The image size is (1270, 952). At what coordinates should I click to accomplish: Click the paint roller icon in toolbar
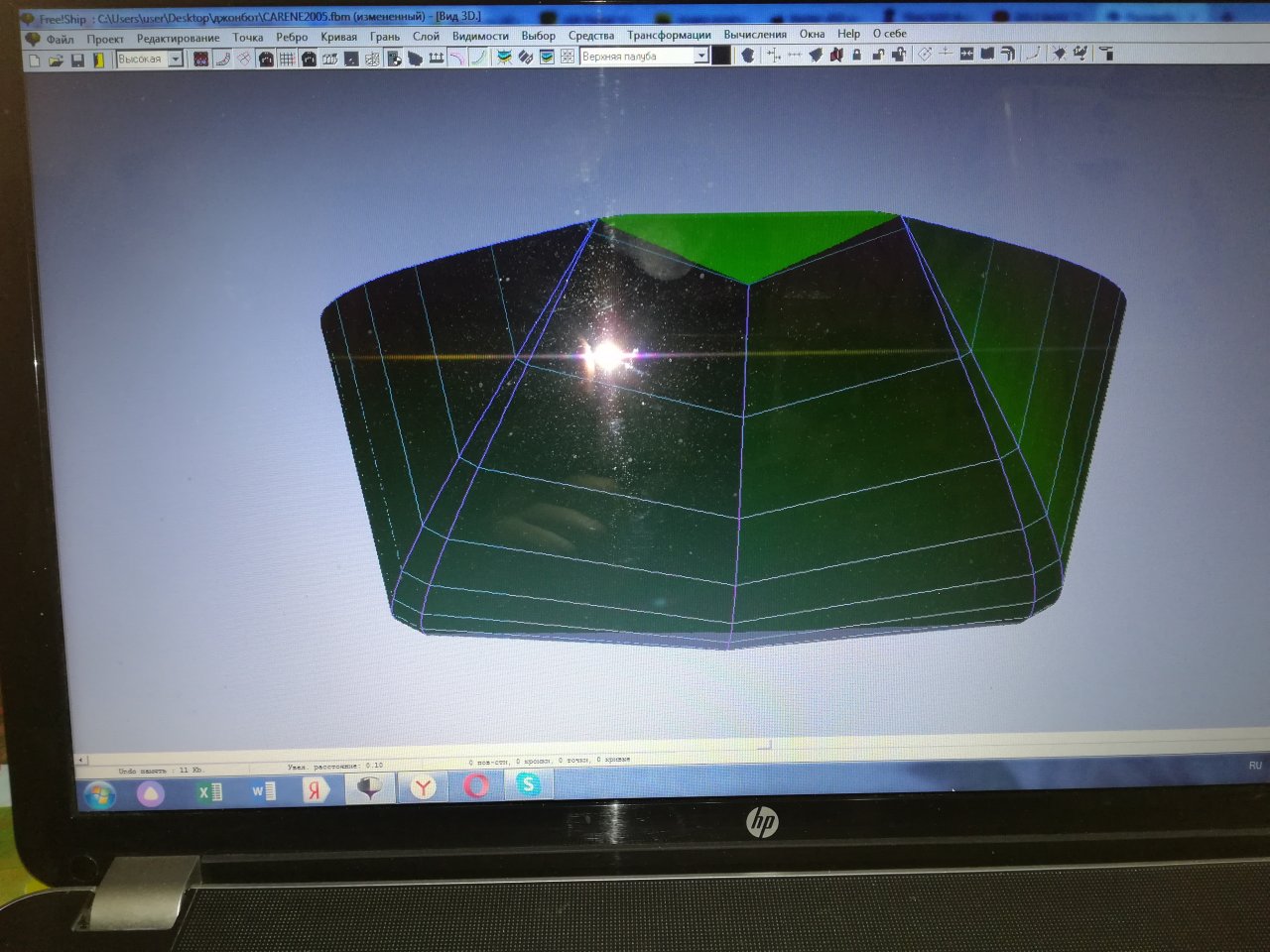coord(1106,54)
